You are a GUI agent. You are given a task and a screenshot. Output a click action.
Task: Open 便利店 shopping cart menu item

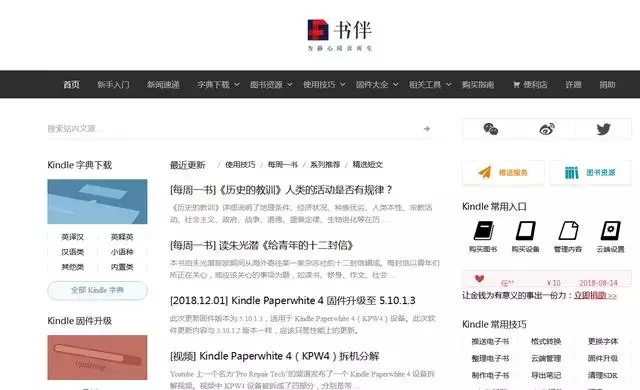click(x=530, y=85)
